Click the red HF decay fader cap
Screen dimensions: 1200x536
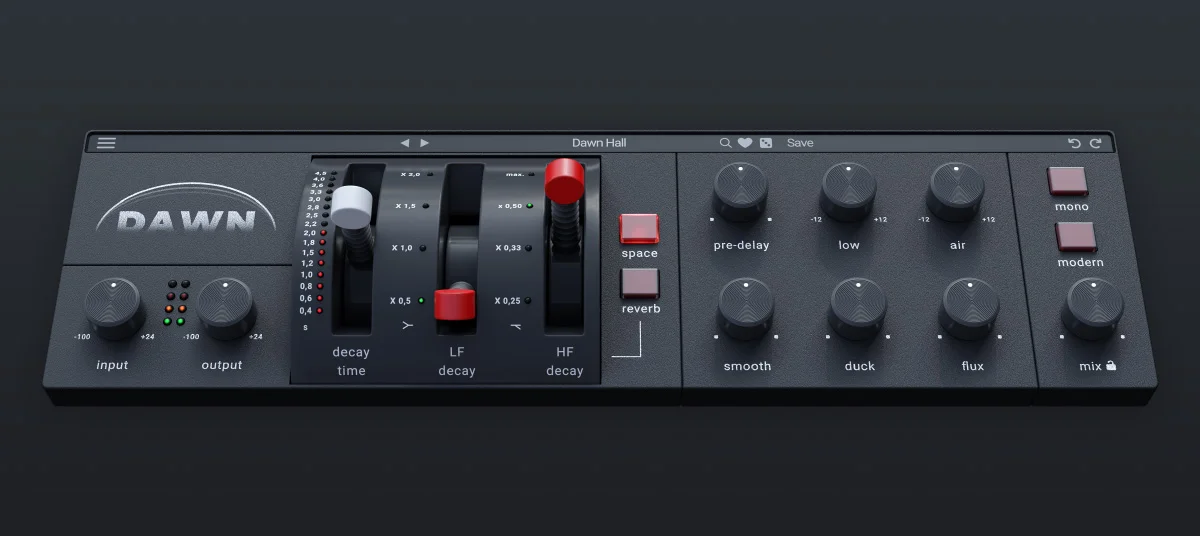tap(564, 181)
